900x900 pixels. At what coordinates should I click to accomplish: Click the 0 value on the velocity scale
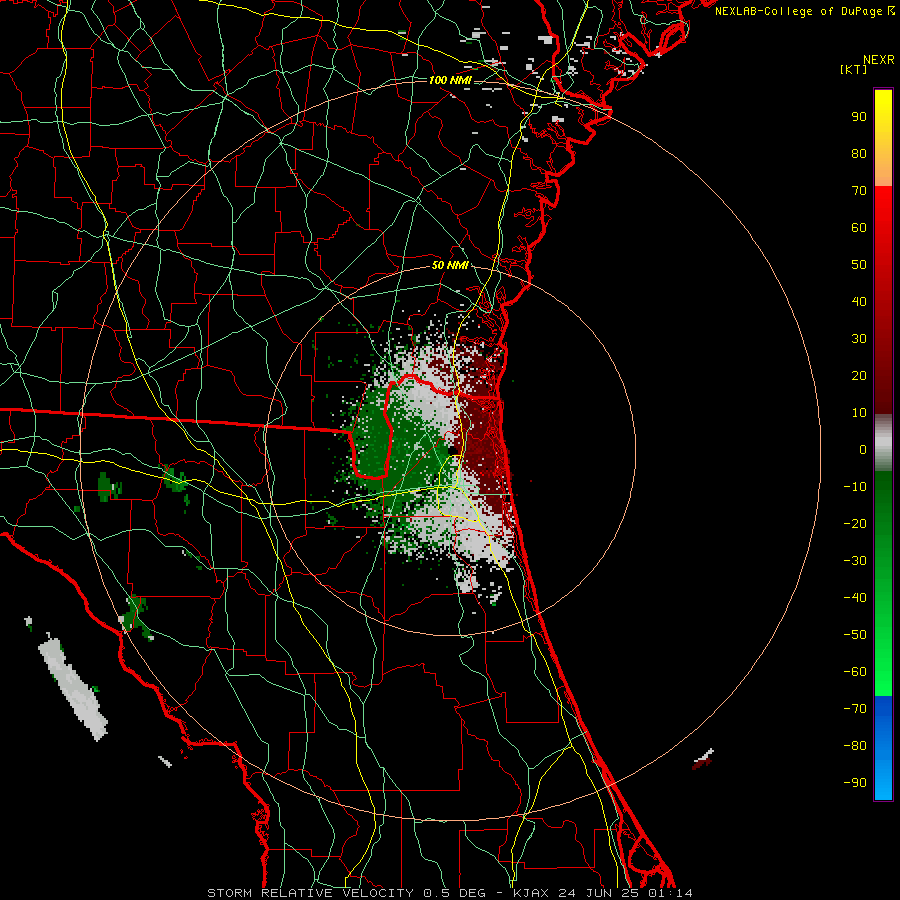pos(863,449)
